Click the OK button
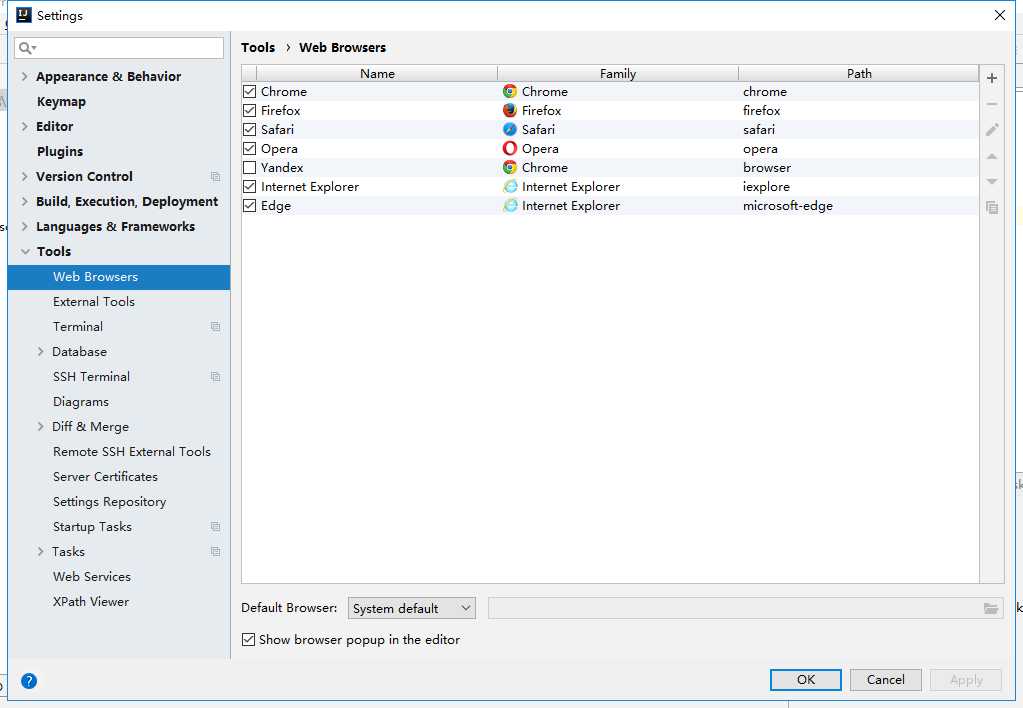Viewport: 1023px width, 708px height. 806,679
